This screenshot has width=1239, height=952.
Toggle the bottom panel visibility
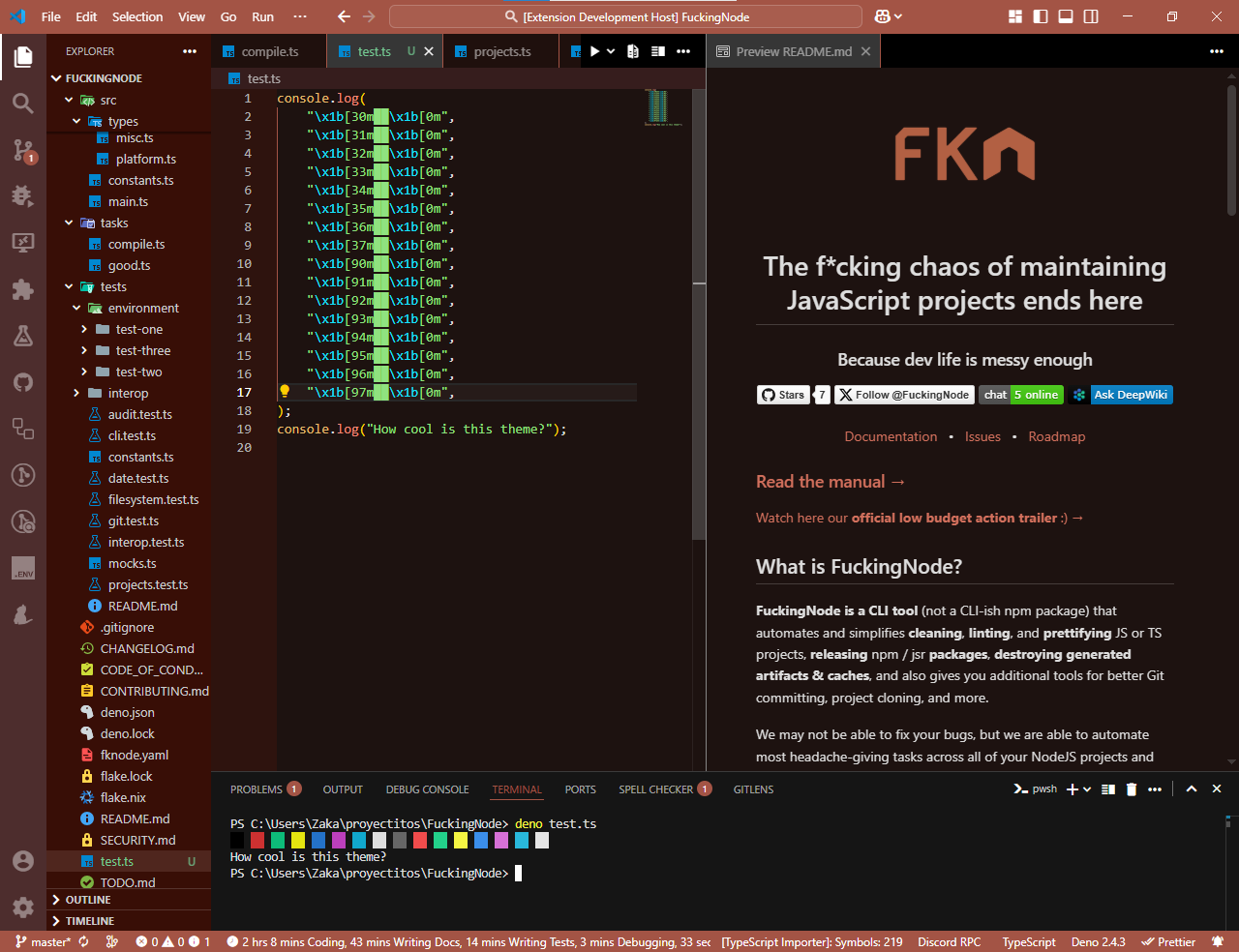(x=1066, y=16)
